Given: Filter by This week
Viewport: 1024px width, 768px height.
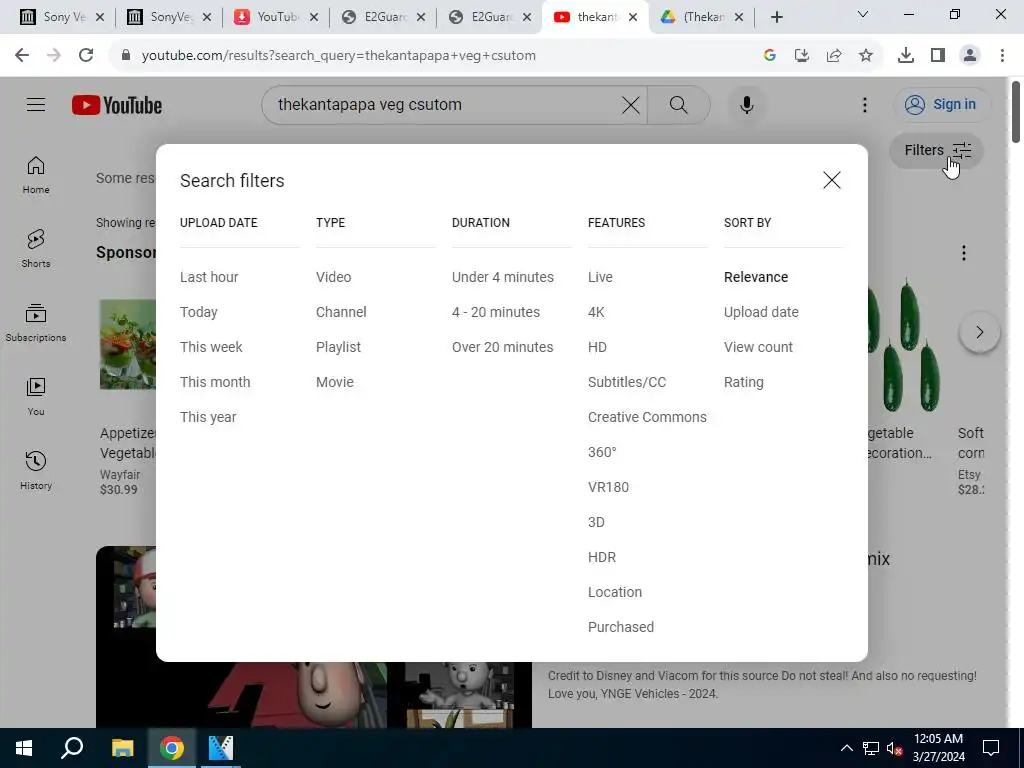Looking at the screenshot, I should [x=211, y=347].
